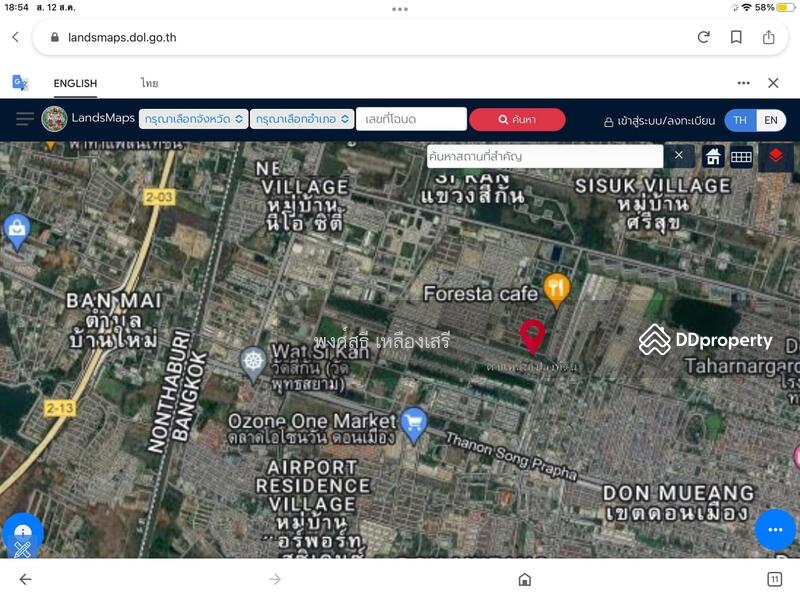Clear the important places search box
The width and height of the screenshot is (800, 600).
click(x=679, y=155)
